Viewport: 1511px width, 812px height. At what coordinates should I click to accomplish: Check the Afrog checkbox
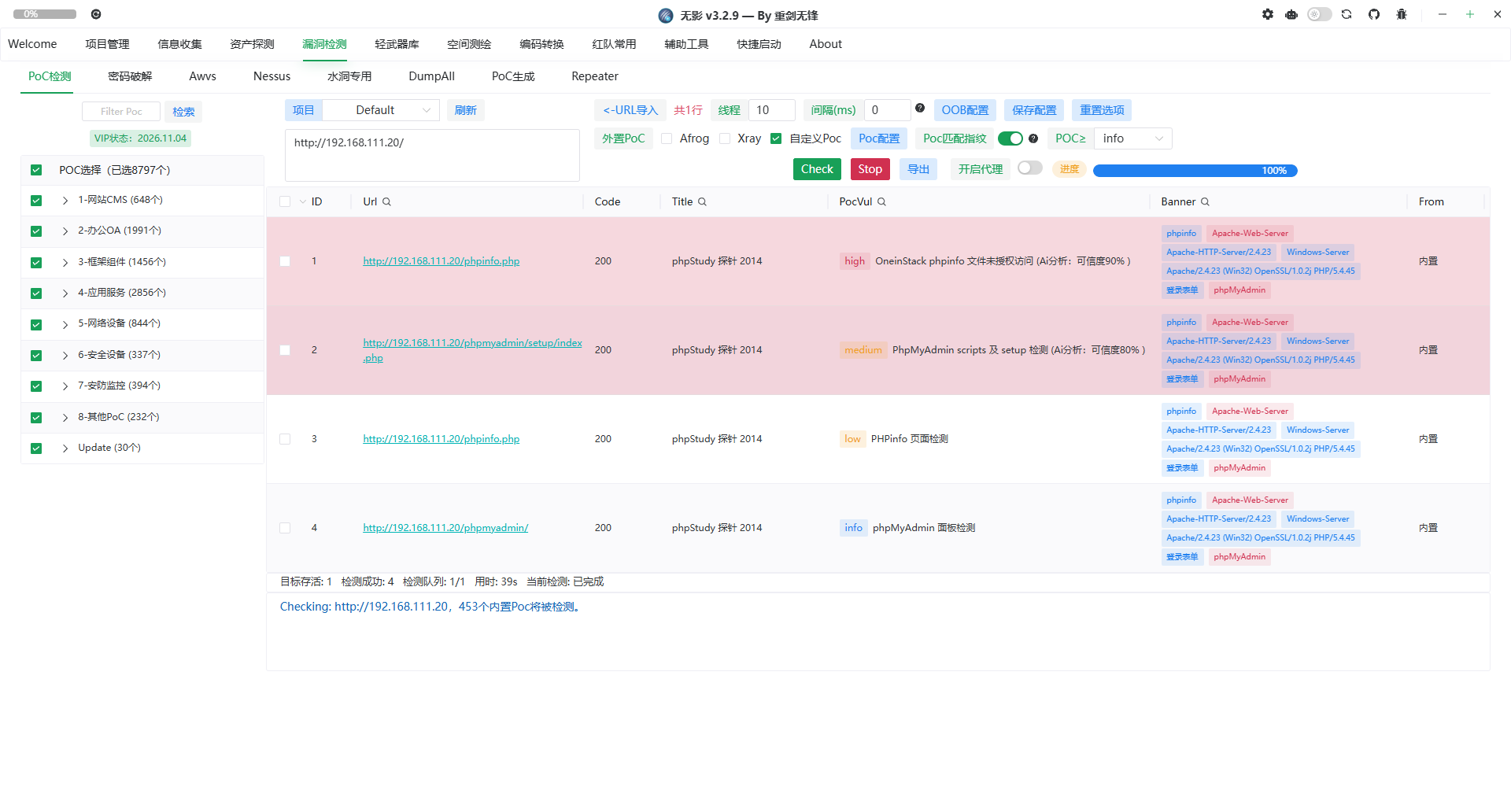click(667, 138)
